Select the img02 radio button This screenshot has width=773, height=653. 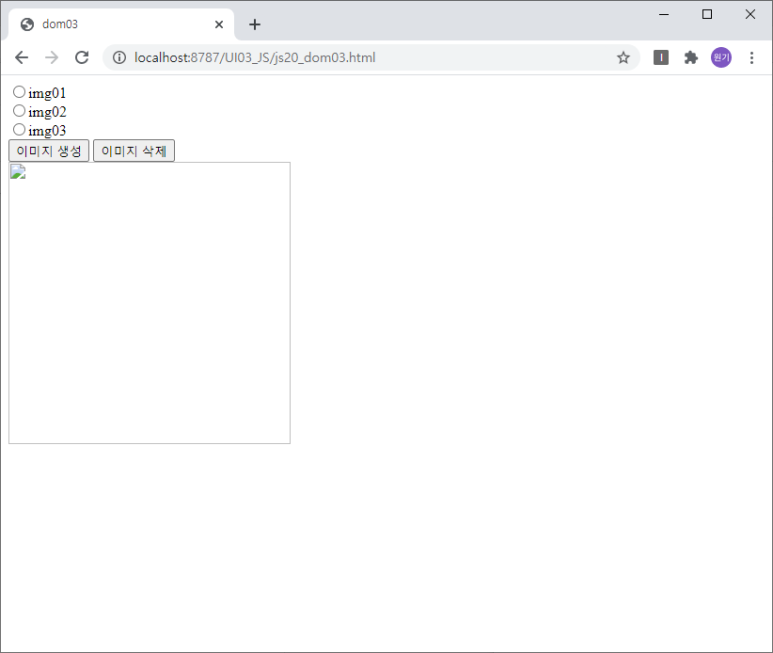tap(19, 110)
